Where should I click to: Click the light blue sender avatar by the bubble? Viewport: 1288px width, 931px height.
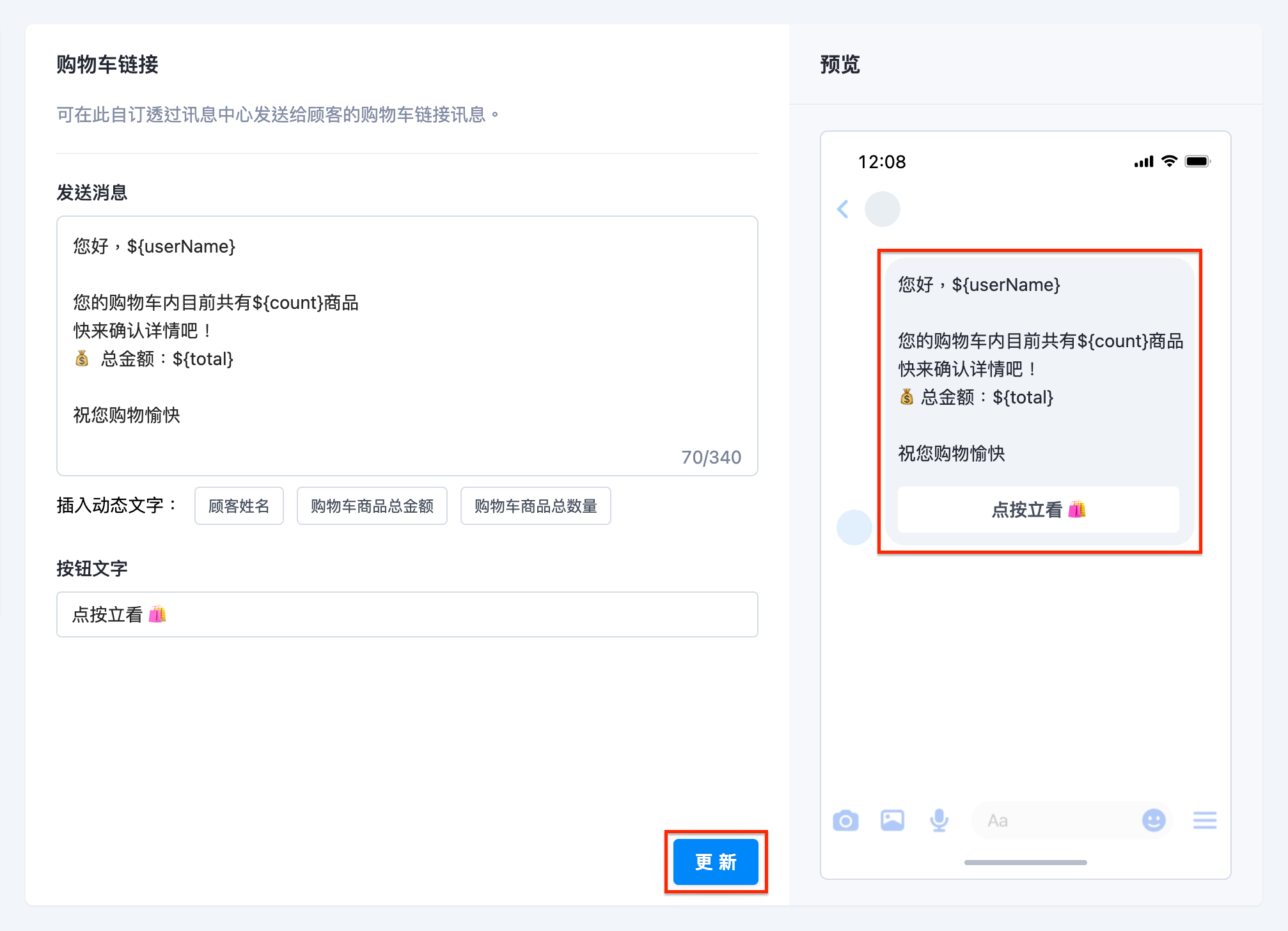click(x=854, y=528)
